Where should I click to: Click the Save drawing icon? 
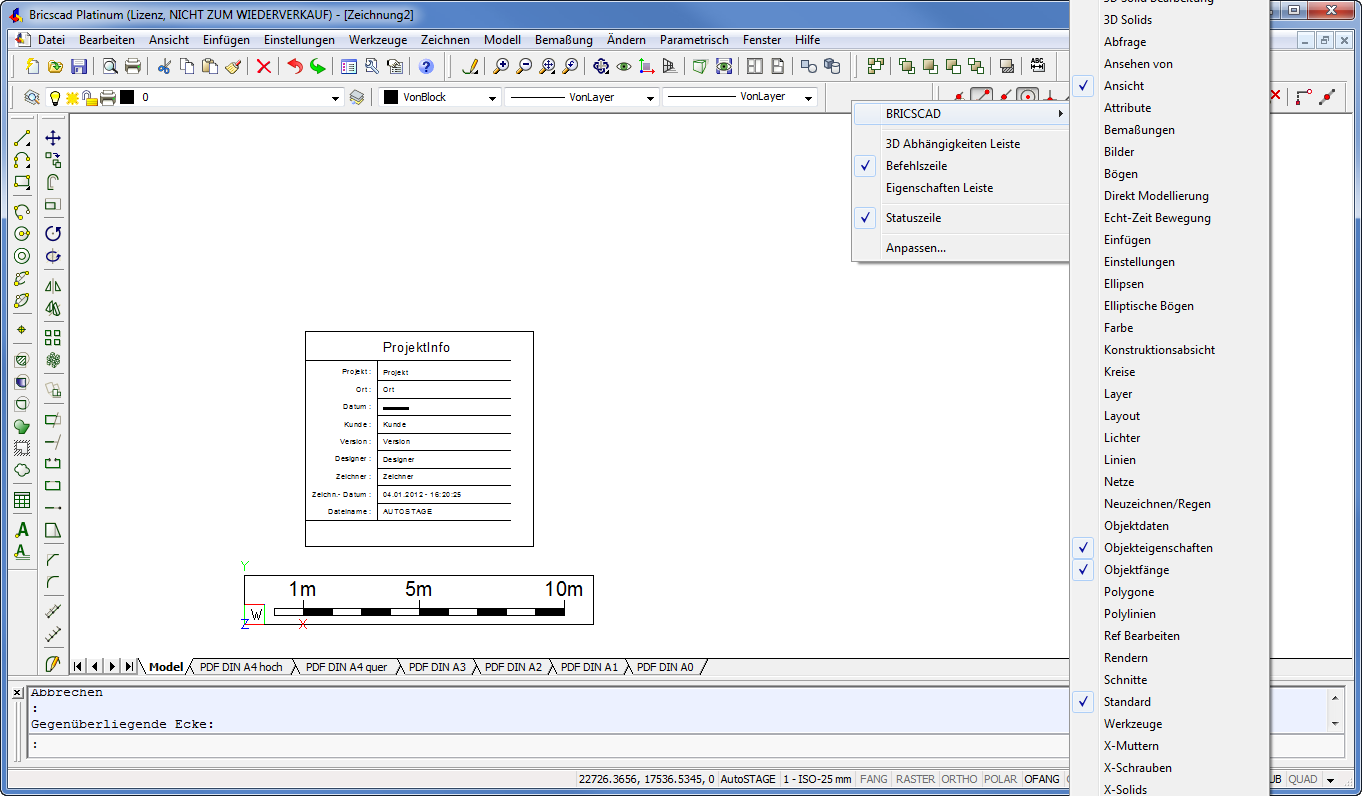[78, 67]
